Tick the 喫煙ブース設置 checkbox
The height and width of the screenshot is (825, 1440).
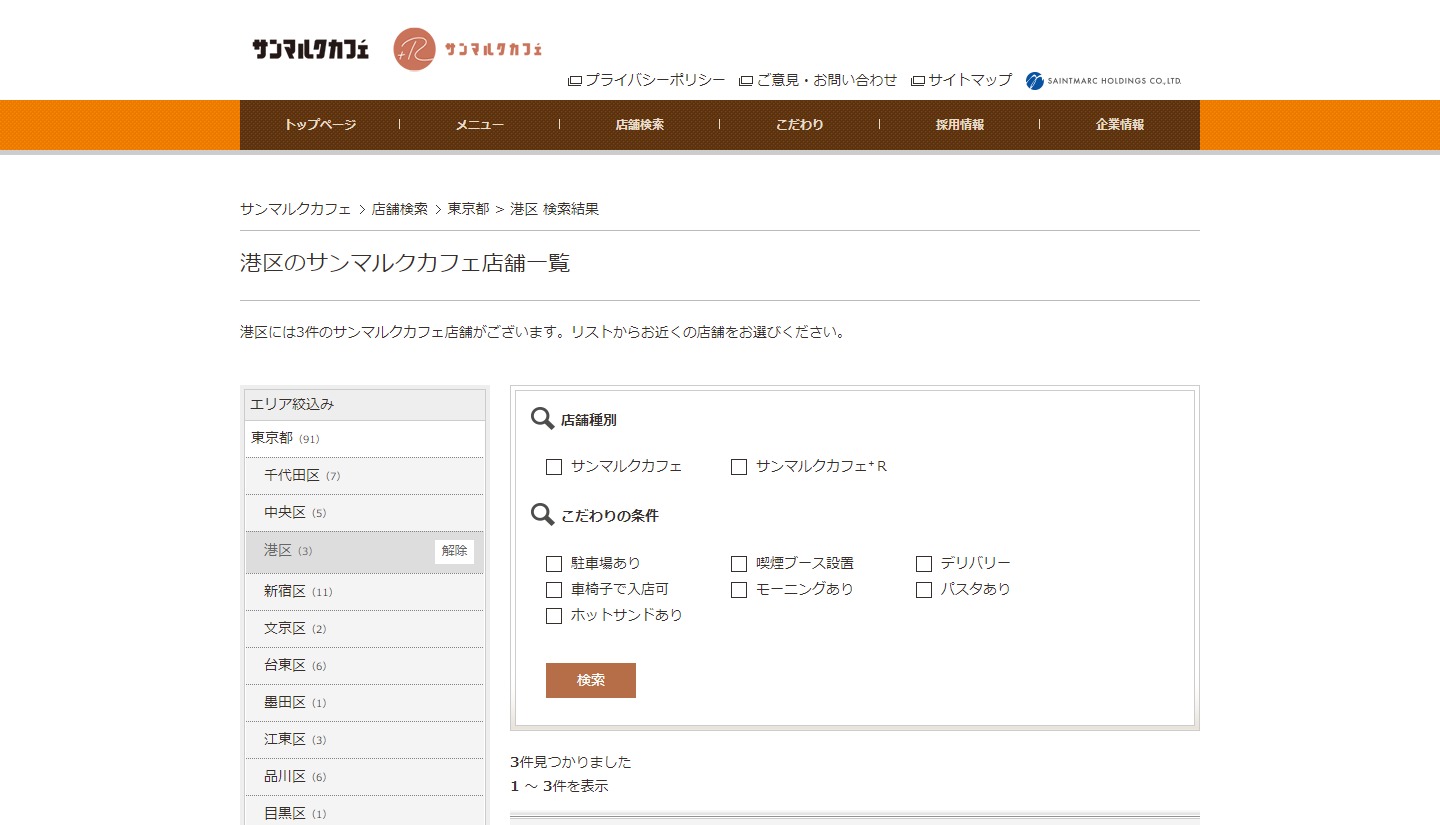coord(739,564)
